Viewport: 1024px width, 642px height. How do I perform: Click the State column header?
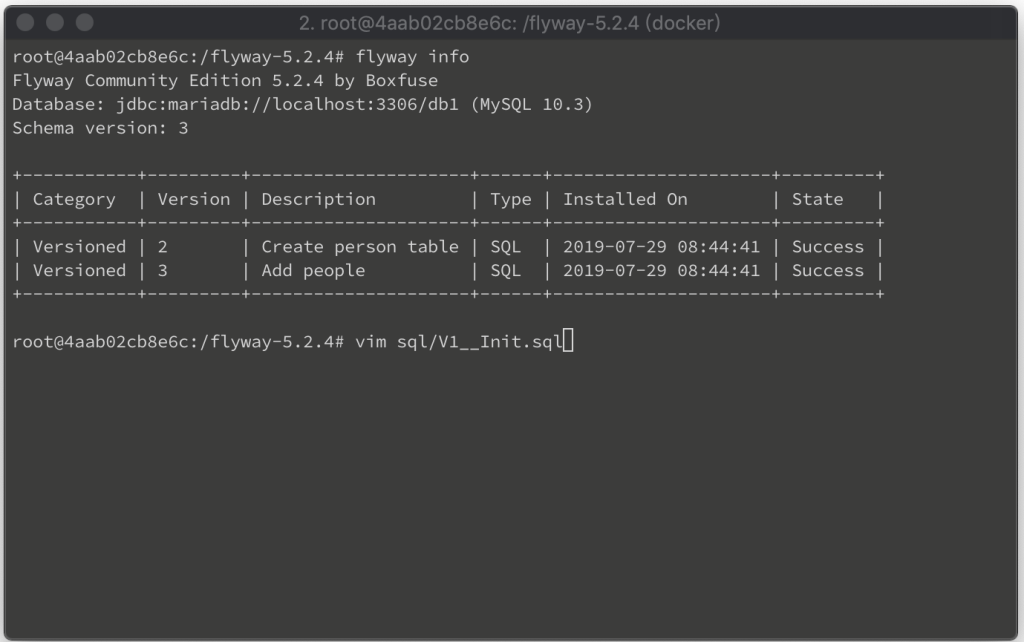click(x=818, y=199)
